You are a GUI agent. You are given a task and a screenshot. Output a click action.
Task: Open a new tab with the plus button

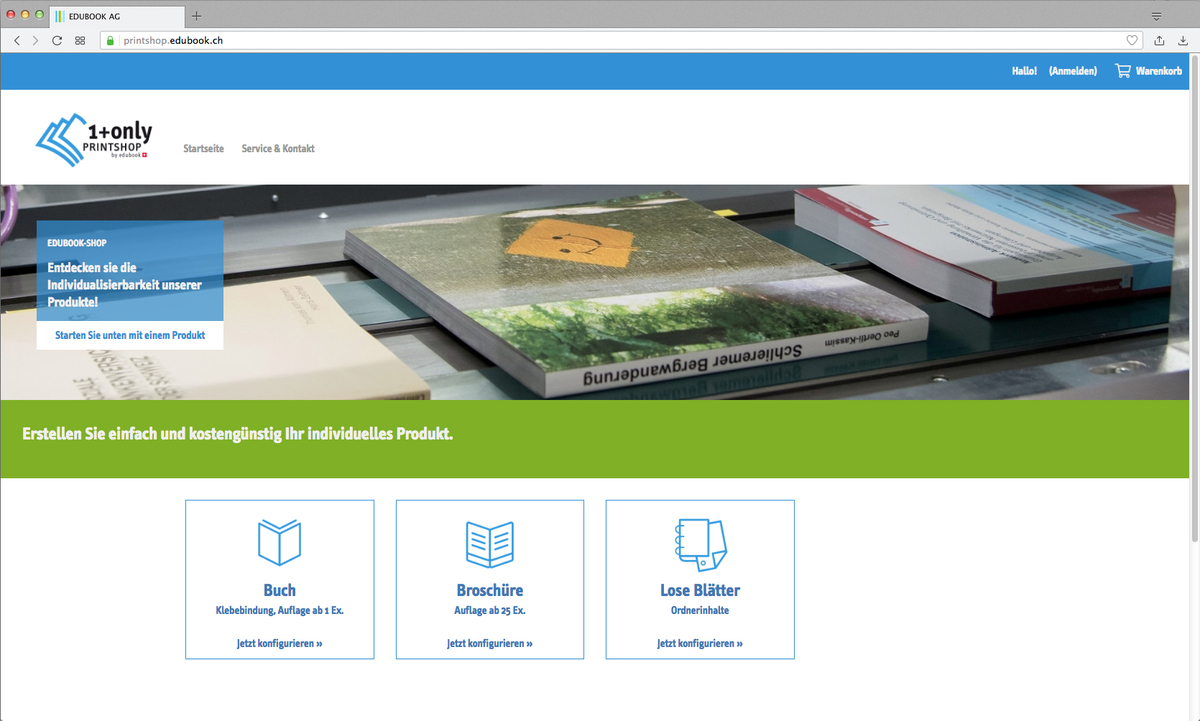(197, 15)
